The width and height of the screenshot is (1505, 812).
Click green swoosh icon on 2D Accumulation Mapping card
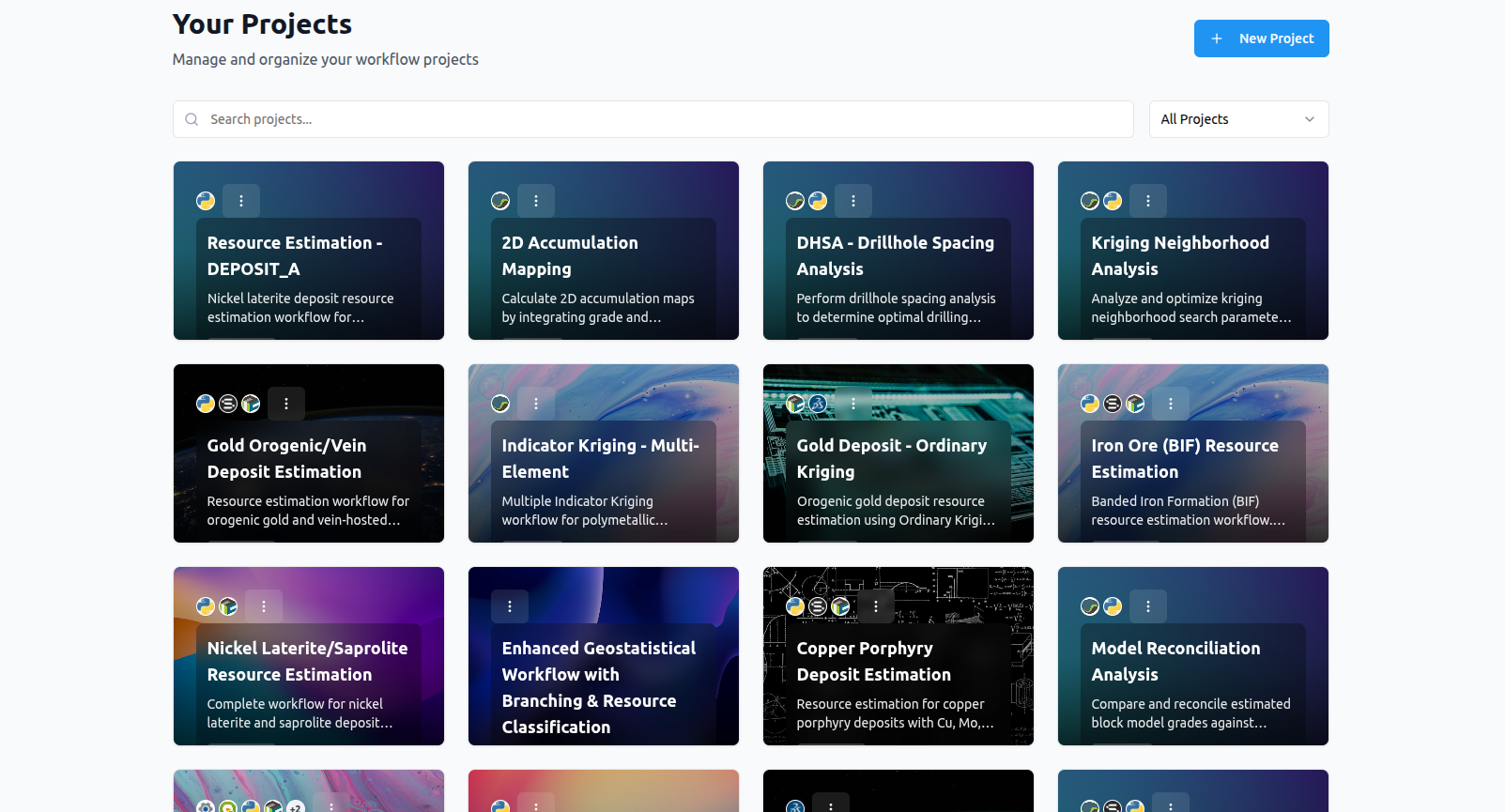pos(500,201)
